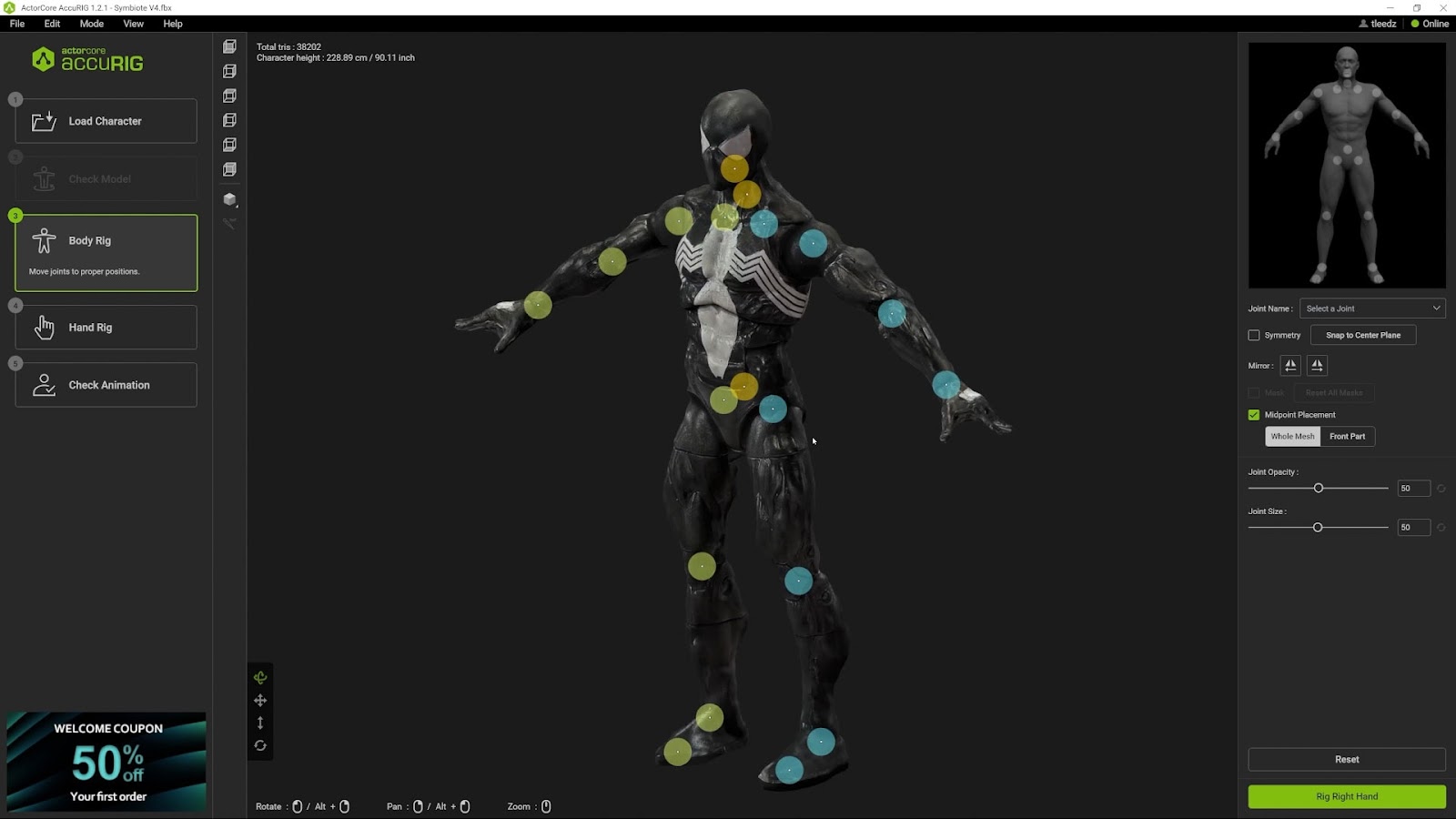Go to the Hand Rig step
The height and width of the screenshot is (819, 1456).
[106, 327]
